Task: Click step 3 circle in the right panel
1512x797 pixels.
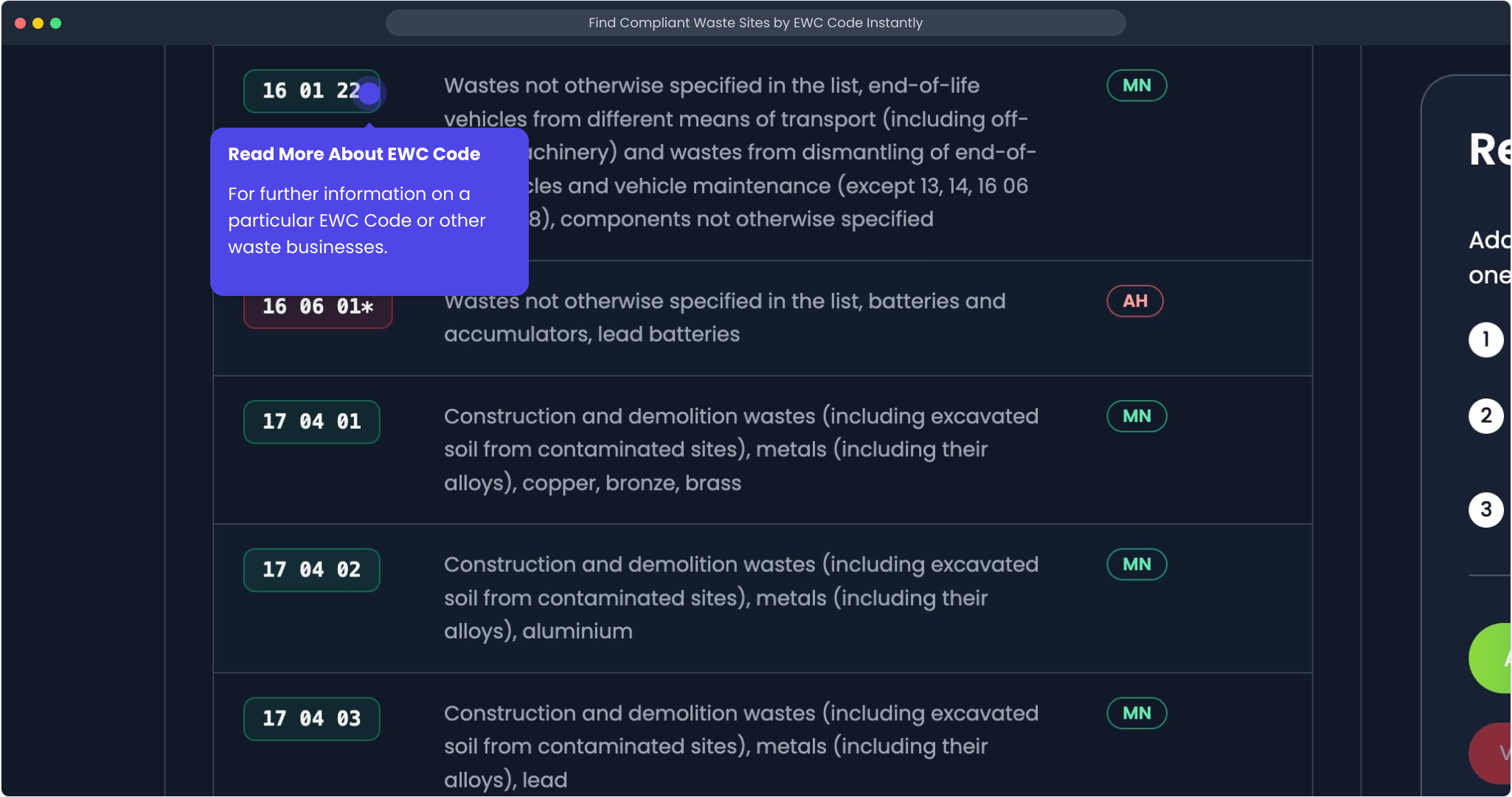Action: click(1485, 509)
